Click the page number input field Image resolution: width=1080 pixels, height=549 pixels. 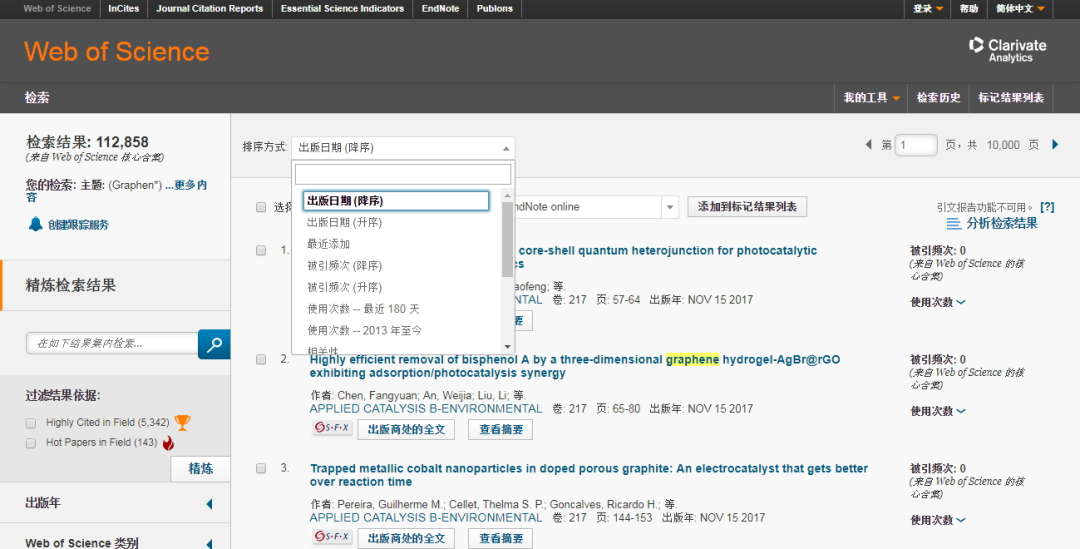(x=916, y=145)
